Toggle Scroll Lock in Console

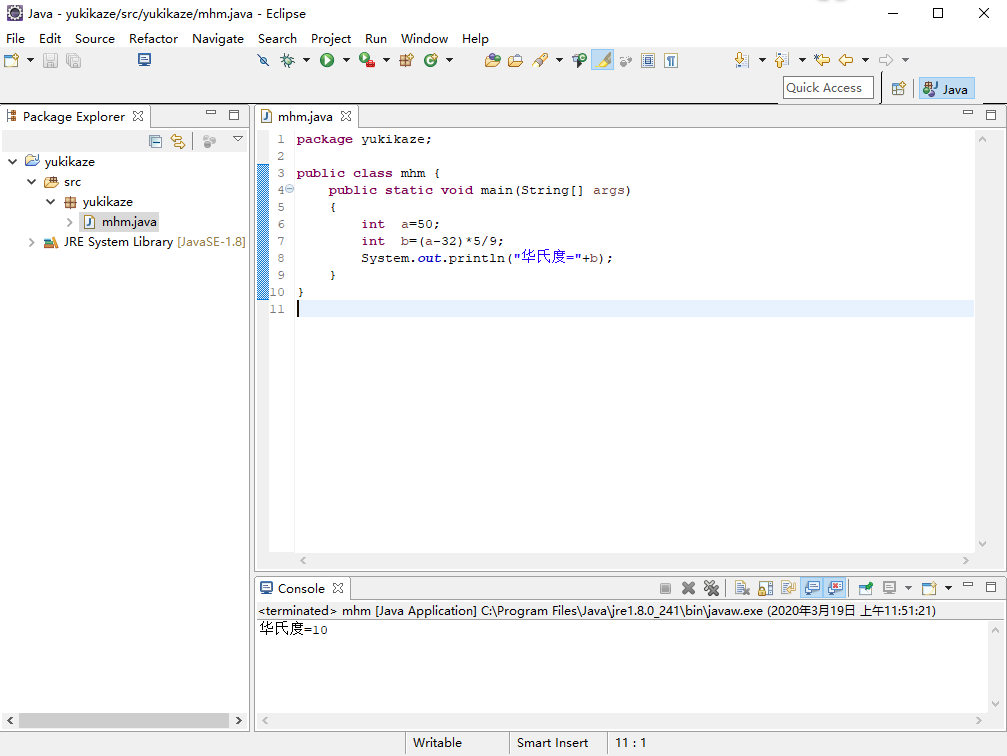pos(766,588)
